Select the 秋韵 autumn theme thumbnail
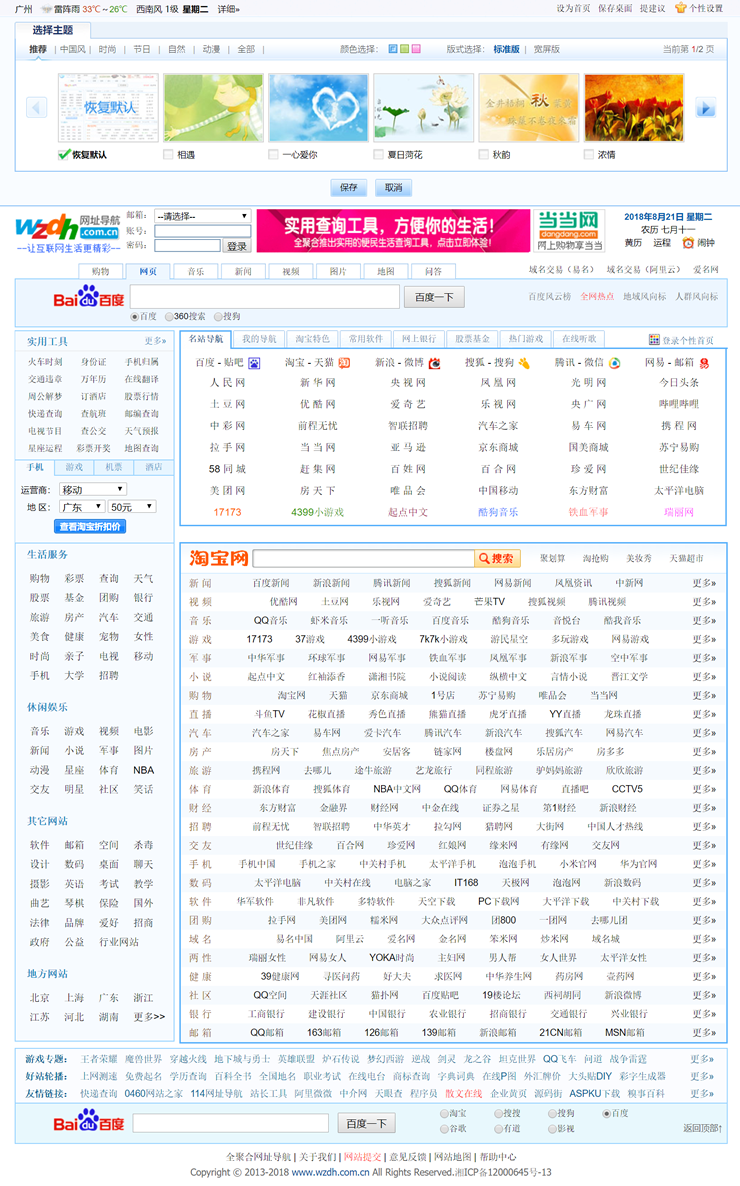The height and width of the screenshot is (1186, 740). click(529, 108)
